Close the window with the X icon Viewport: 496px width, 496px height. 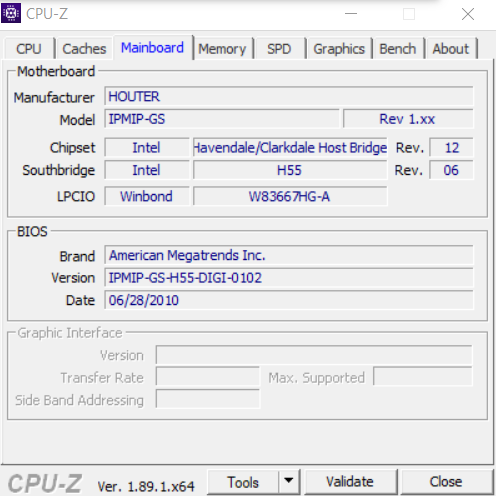[468, 14]
